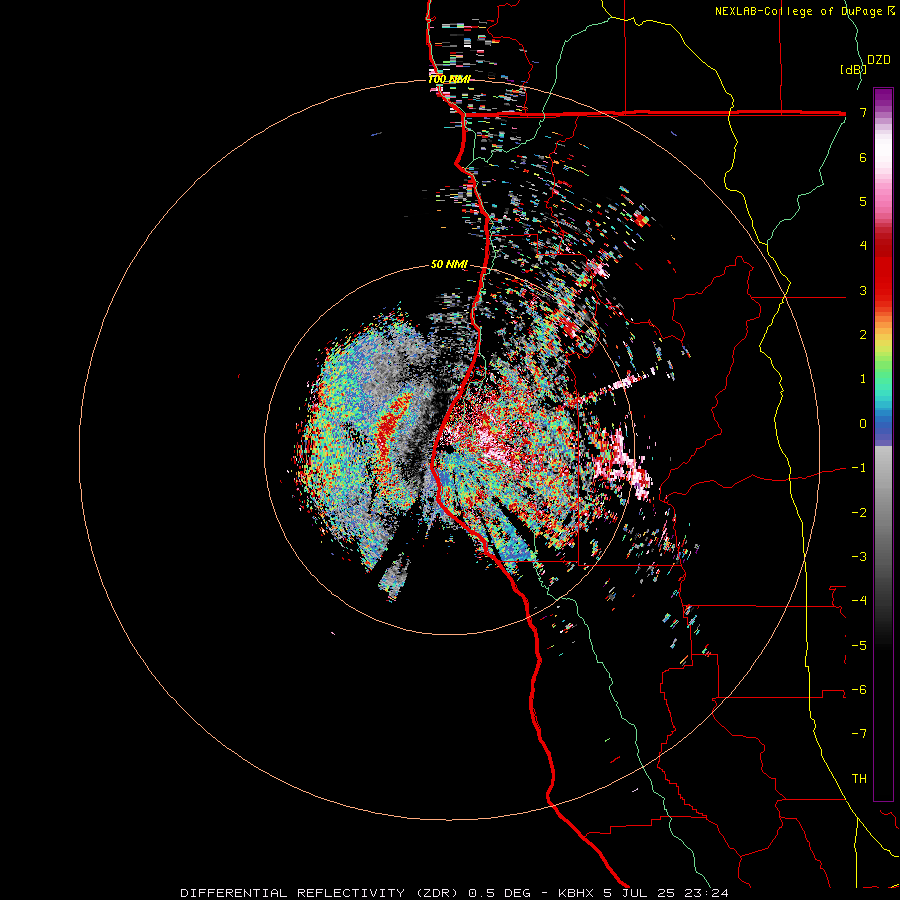This screenshot has height=900, width=900.
Task: Click the 2 tick label on scale
Action: pyautogui.click(x=863, y=335)
